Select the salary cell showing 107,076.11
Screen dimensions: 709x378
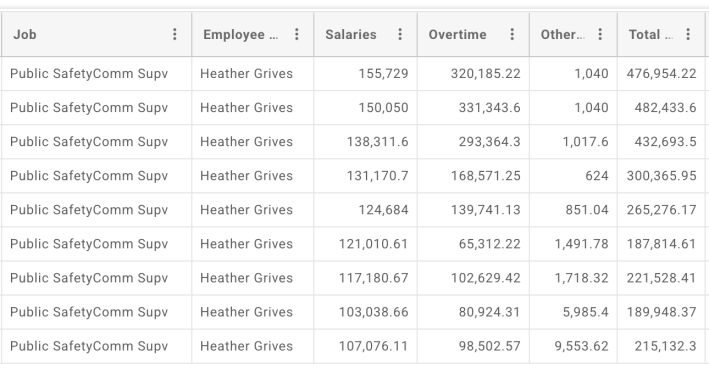(366, 346)
